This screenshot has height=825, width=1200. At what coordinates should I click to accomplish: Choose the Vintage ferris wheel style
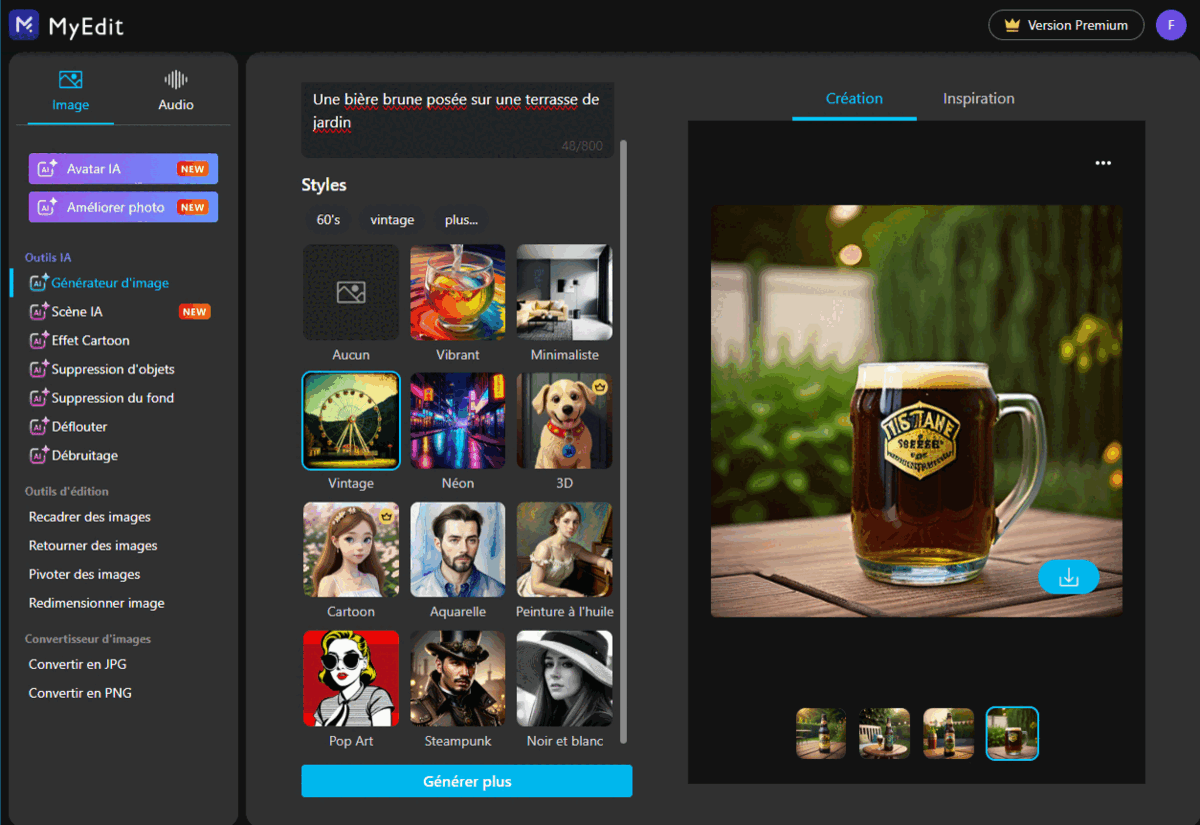click(x=351, y=421)
